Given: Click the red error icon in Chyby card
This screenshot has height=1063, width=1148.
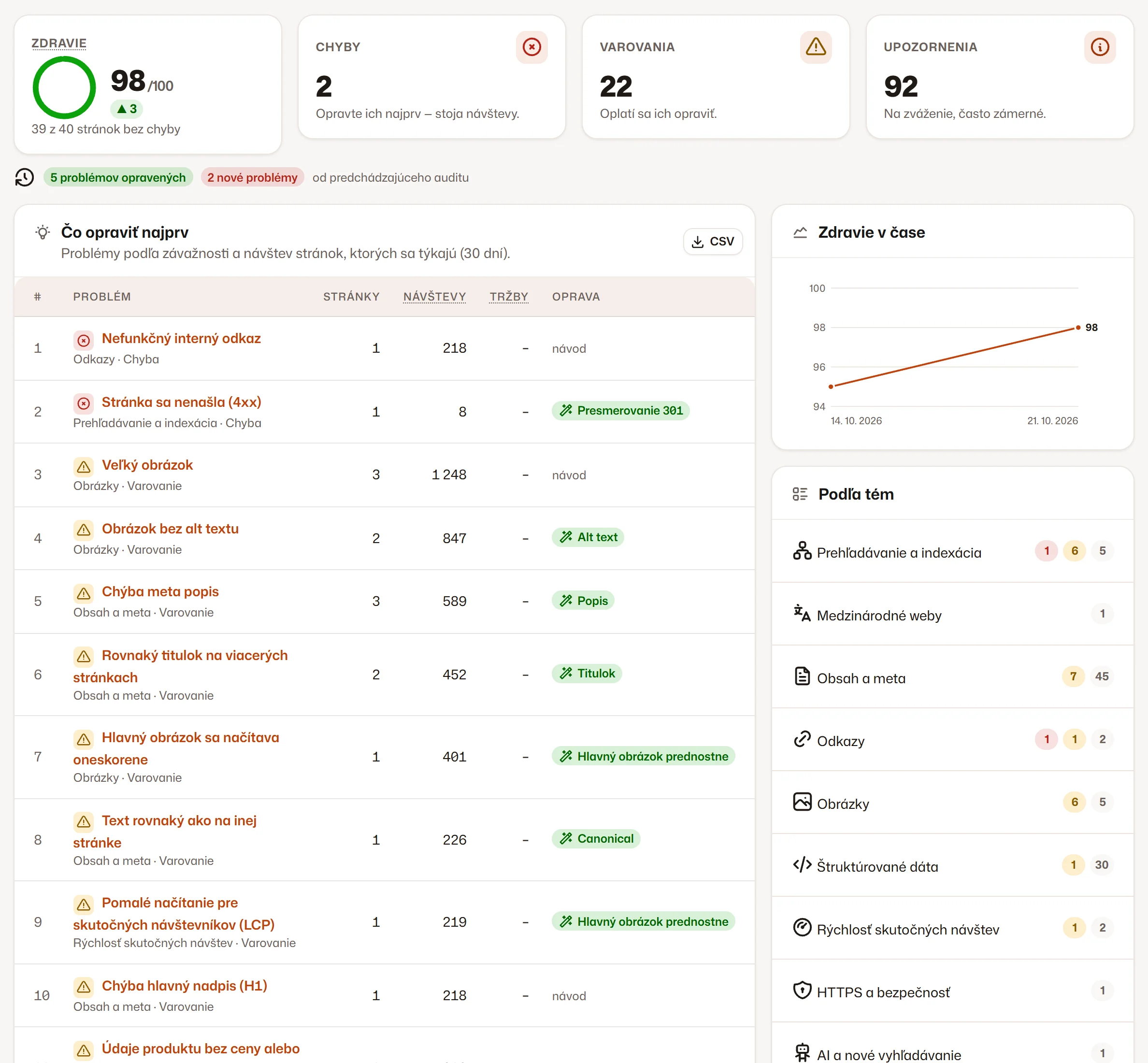Looking at the screenshot, I should (531, 47).
